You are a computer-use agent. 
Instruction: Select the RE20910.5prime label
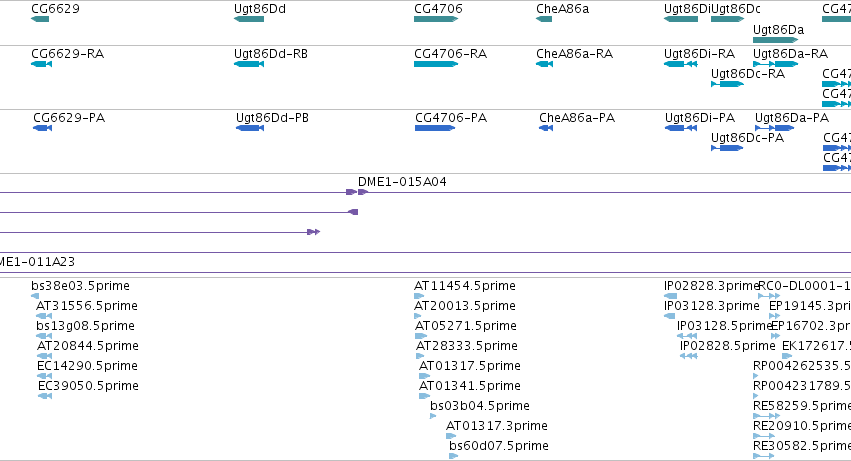click(x=802, y=426)
